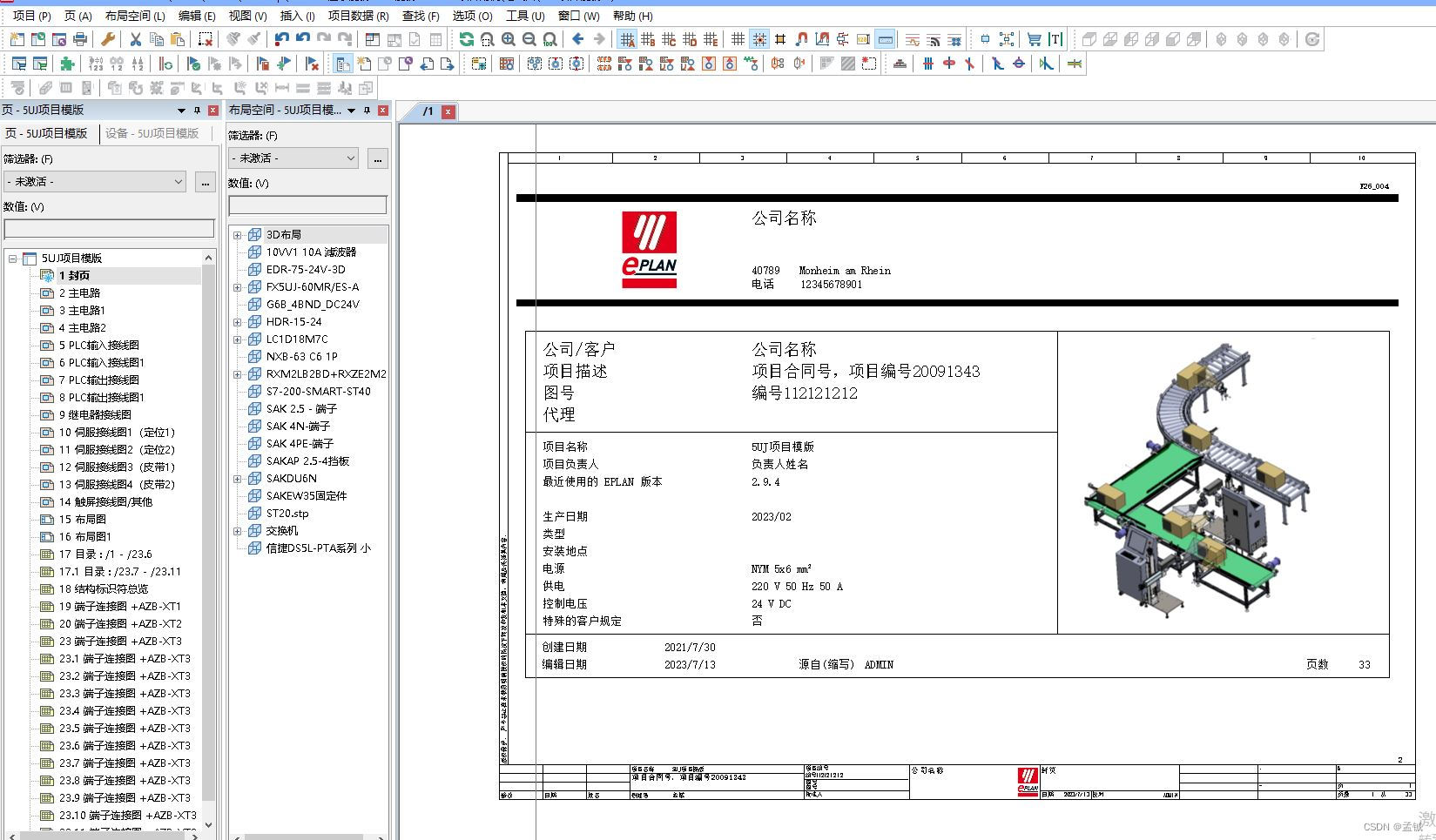
Task: Open the layout space filter dropdown
Action: (x=293, y=158)
